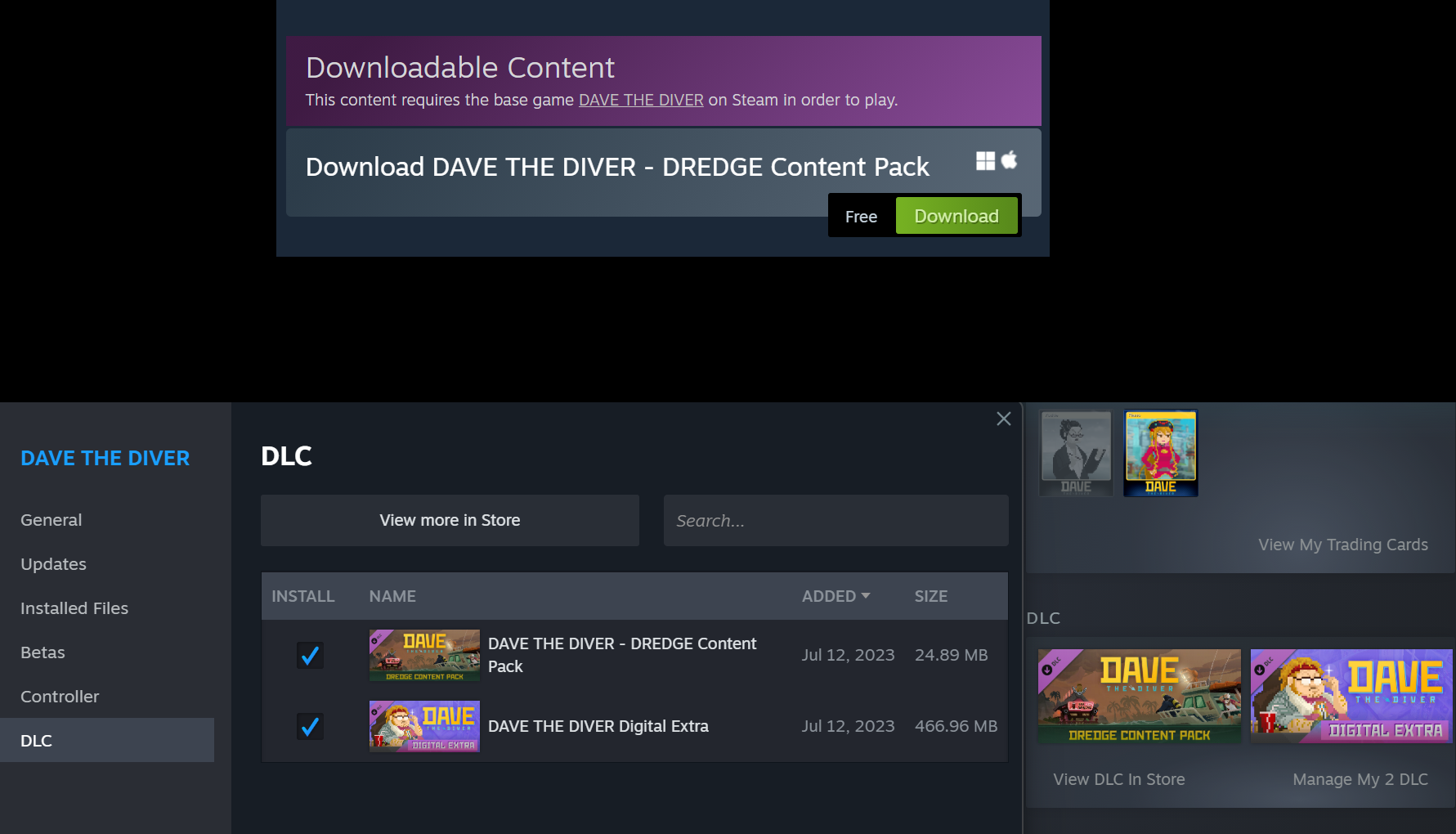Uncheck Digital Extra install checkbox
The height and width of the screenshot is (834, 1456).
(x=310, y=726)
